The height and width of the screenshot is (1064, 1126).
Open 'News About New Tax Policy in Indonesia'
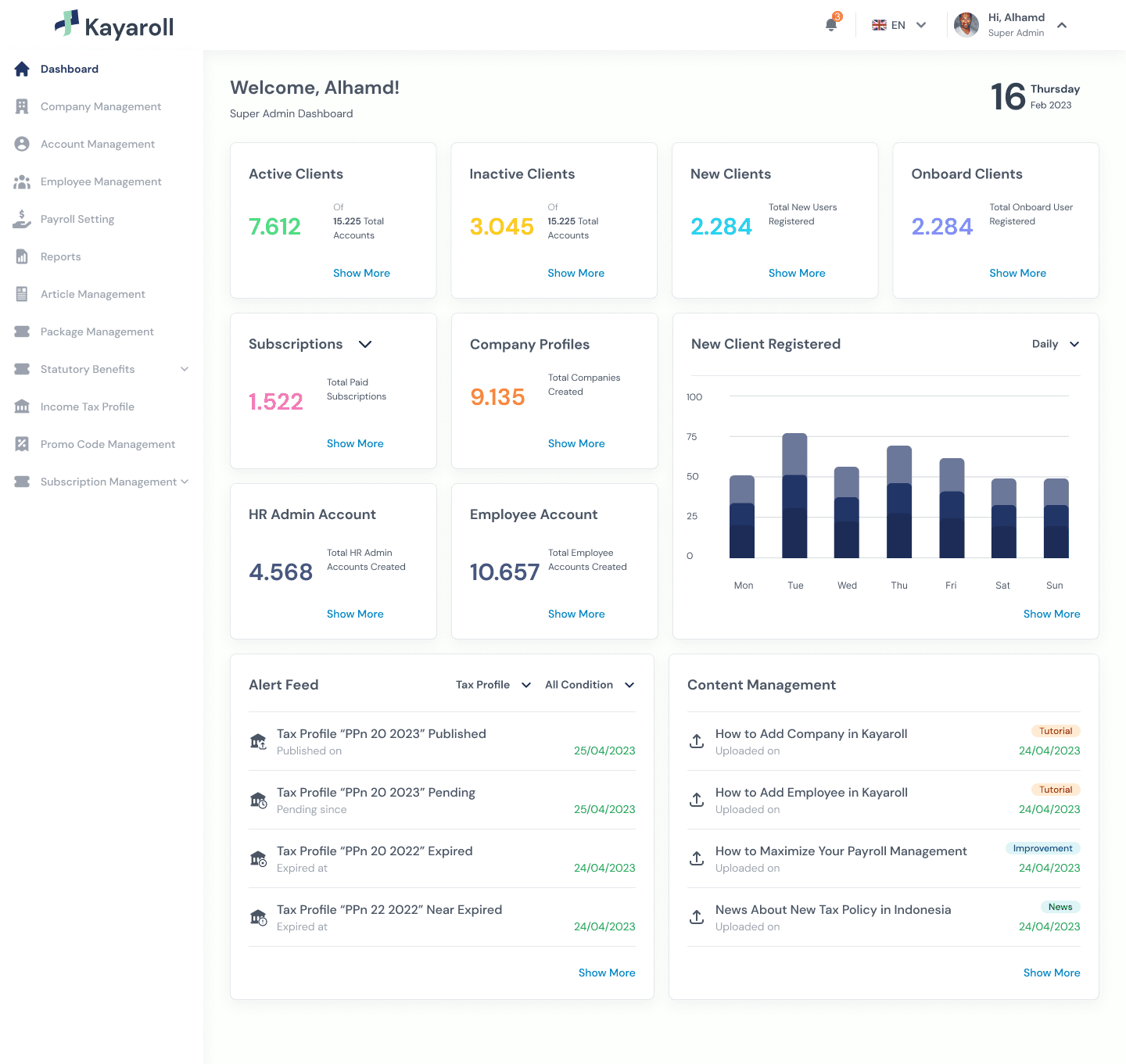tap(833, 909)
